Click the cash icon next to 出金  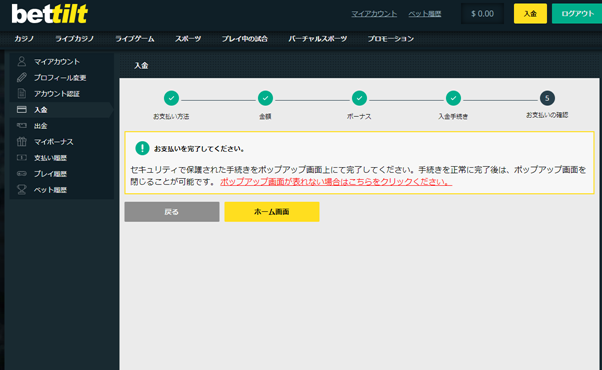(22, 126)
